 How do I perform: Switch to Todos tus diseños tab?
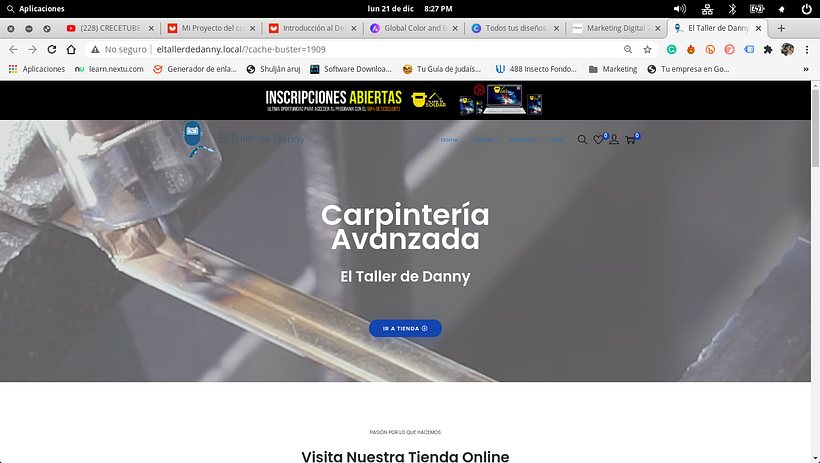(516, 28)
